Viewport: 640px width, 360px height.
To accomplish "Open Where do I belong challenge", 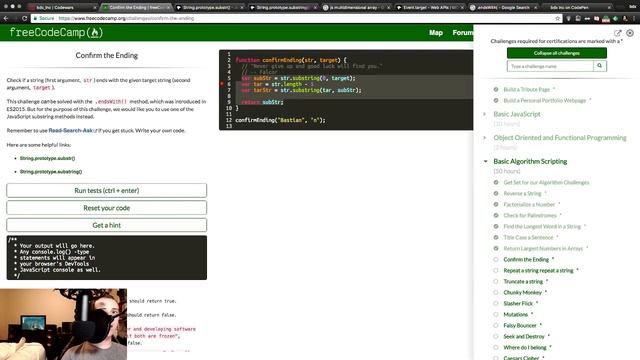I will 524,348.
